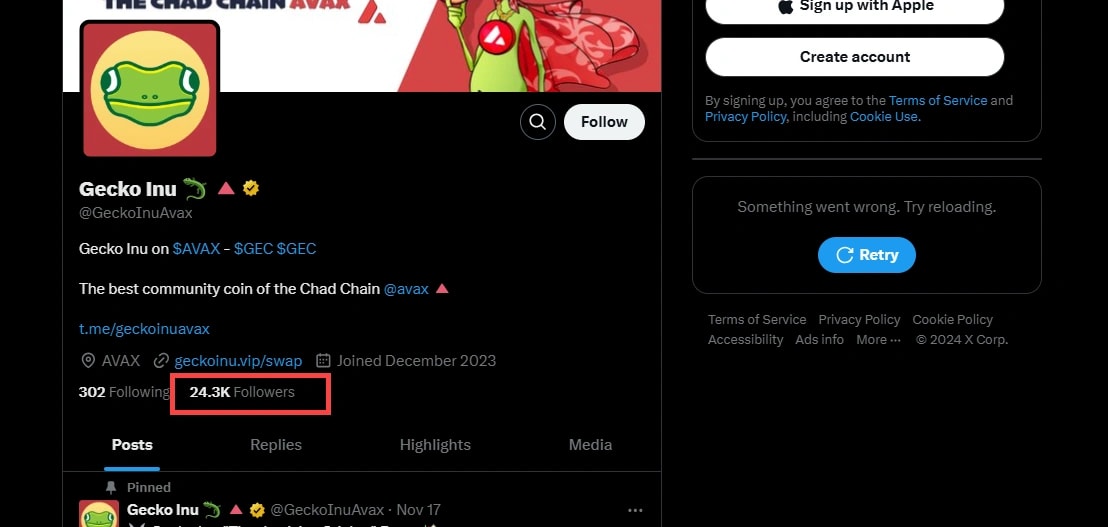
Task: Open the Gecko Inu profile avatar
Action: (150, 90)
